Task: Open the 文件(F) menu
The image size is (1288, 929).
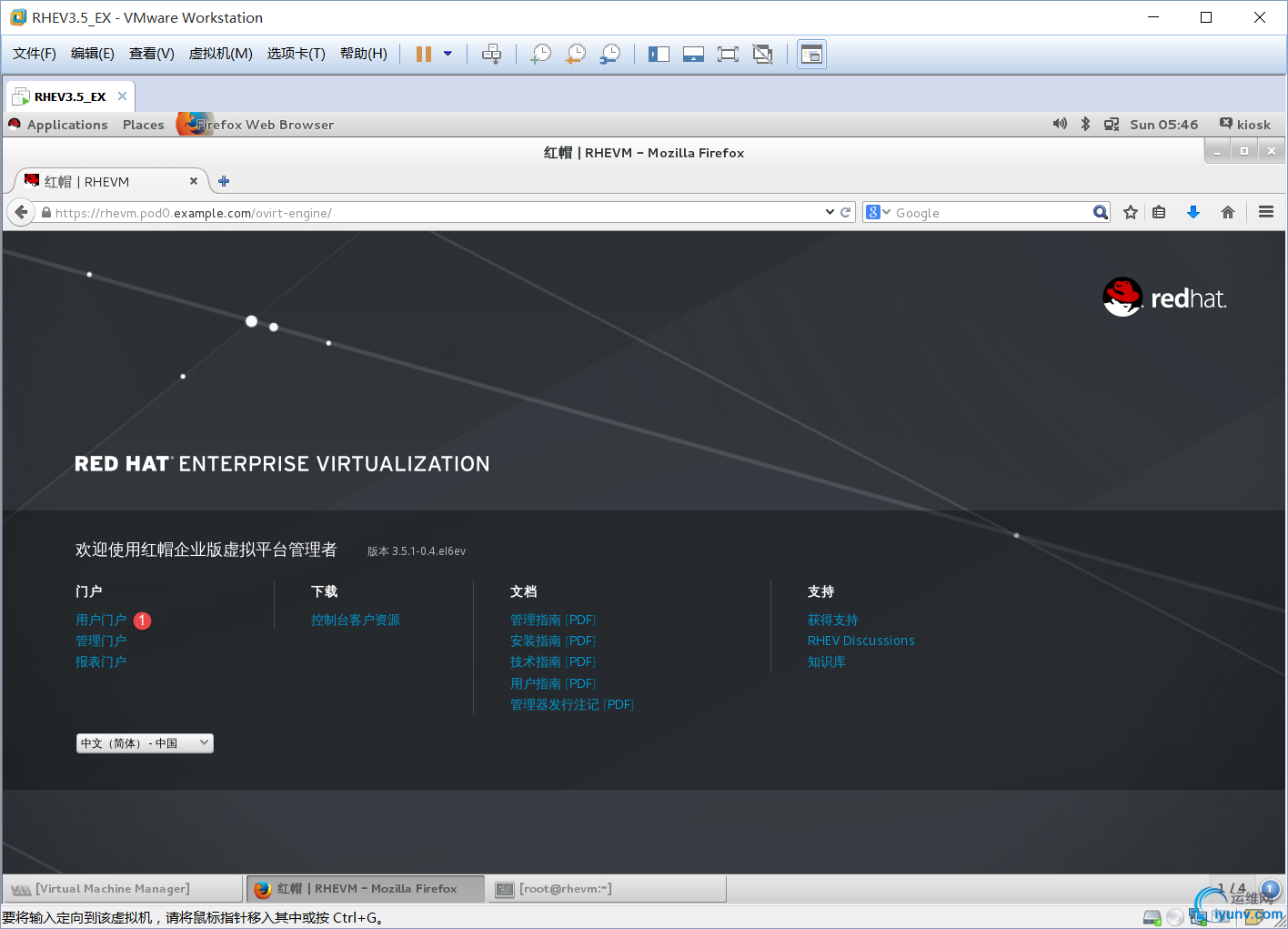Action: tap(35, 54)
